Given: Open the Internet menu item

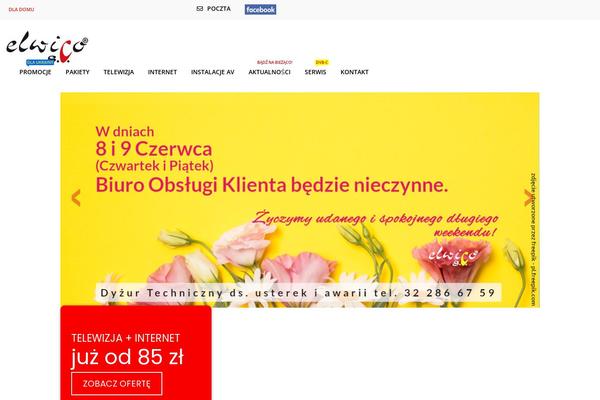Looking at the screenshot, I should (162, 72).
